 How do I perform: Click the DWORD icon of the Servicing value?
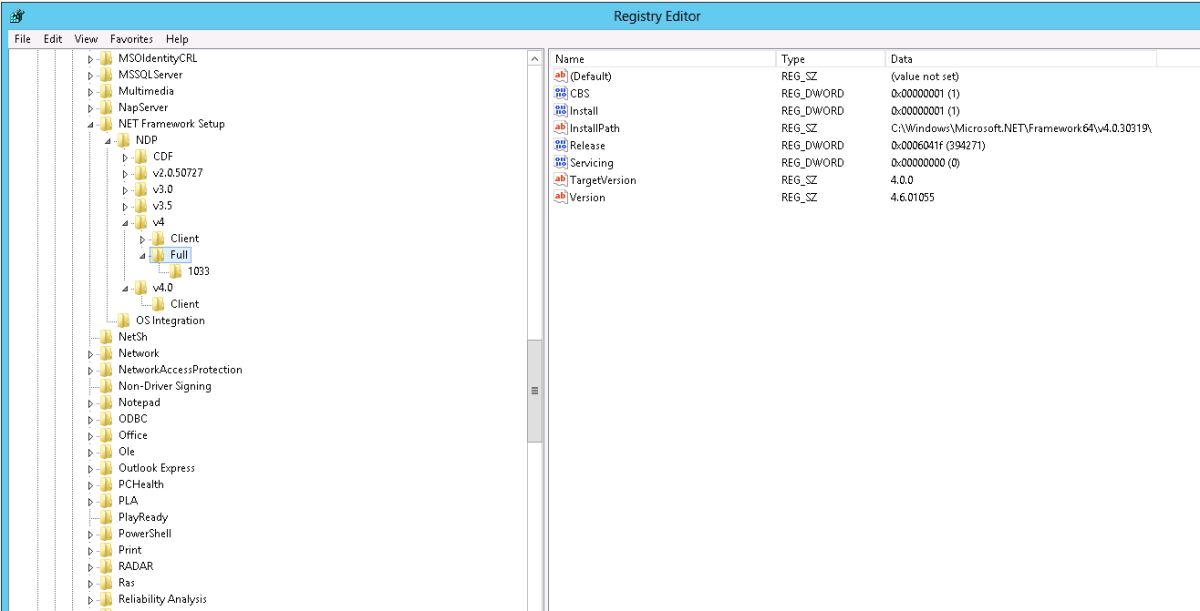click(560, 163)
